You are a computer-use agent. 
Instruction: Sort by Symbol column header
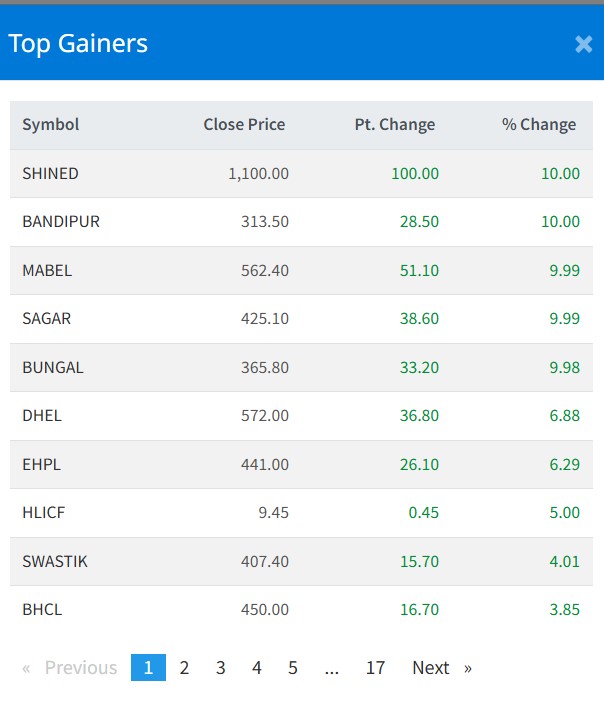[51, 125]
